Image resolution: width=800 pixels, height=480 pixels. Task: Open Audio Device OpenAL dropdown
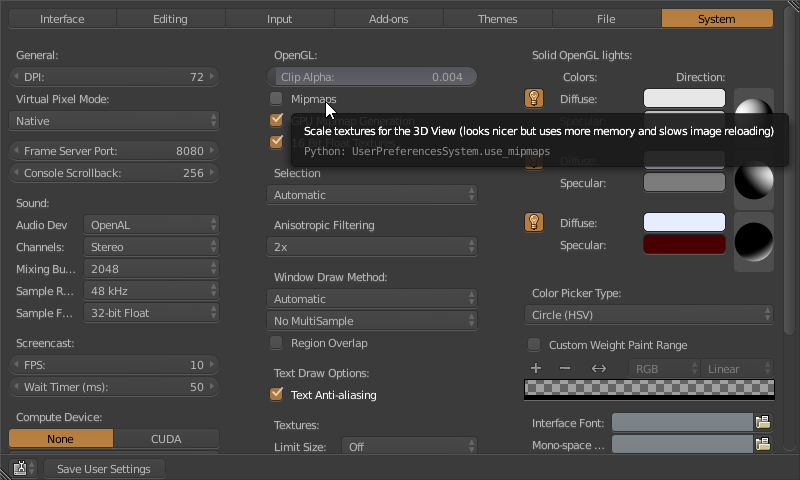[152, 225]
